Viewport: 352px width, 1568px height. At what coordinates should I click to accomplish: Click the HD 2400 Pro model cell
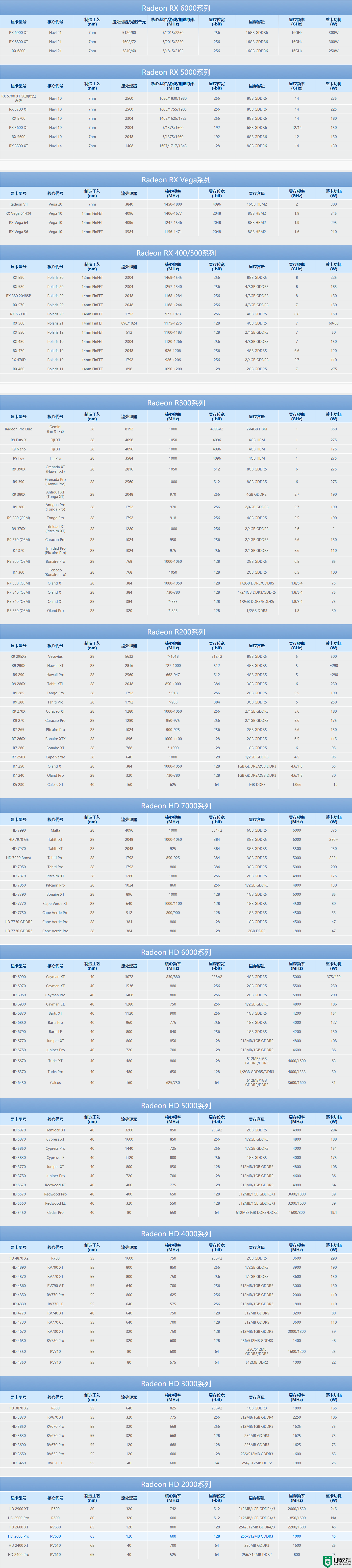click(x=18, y=1555)
